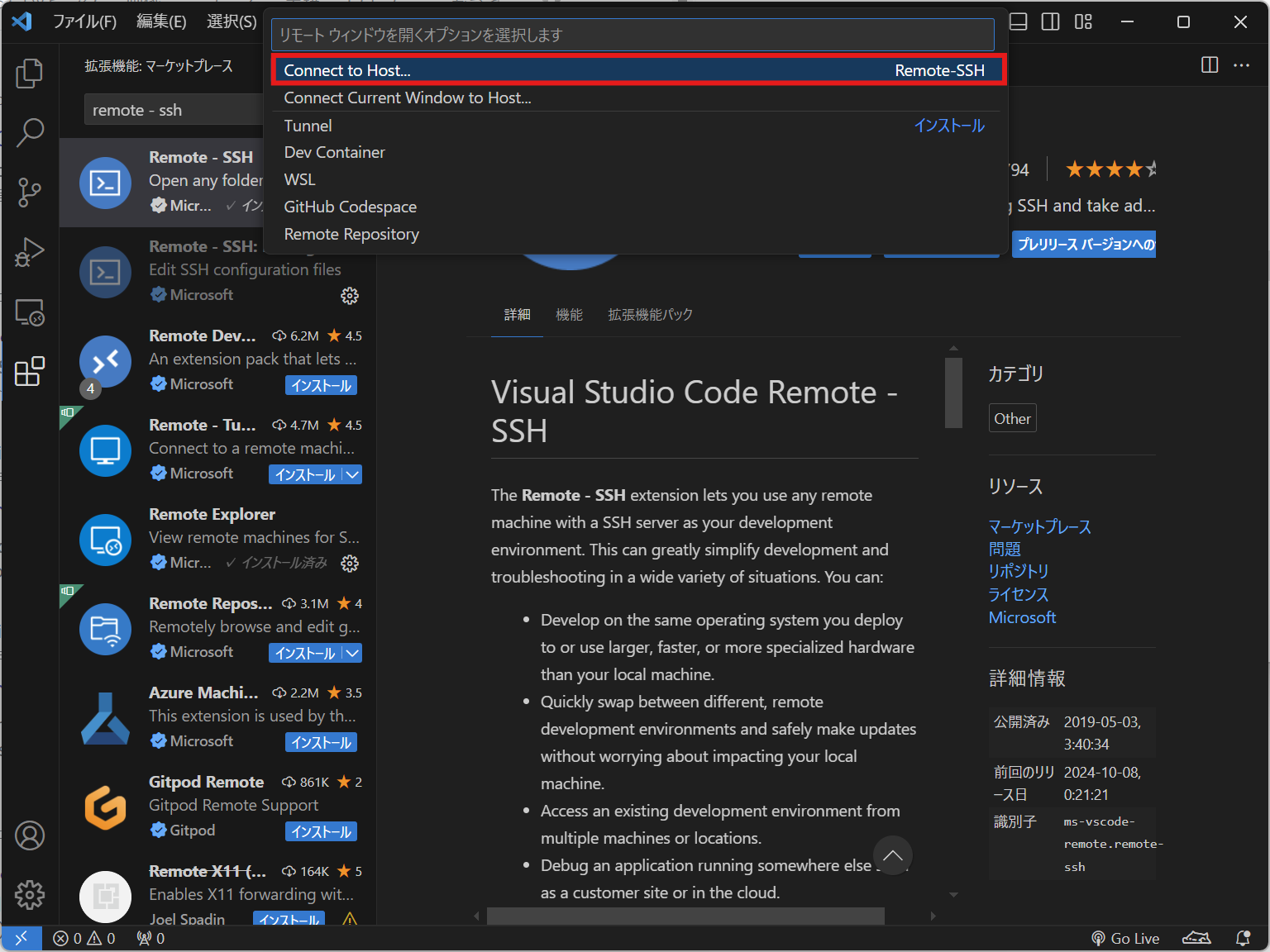Open settings gear for the Remote - SSH extension
This screenshot has height=952, width=1270.
(350, 295)
